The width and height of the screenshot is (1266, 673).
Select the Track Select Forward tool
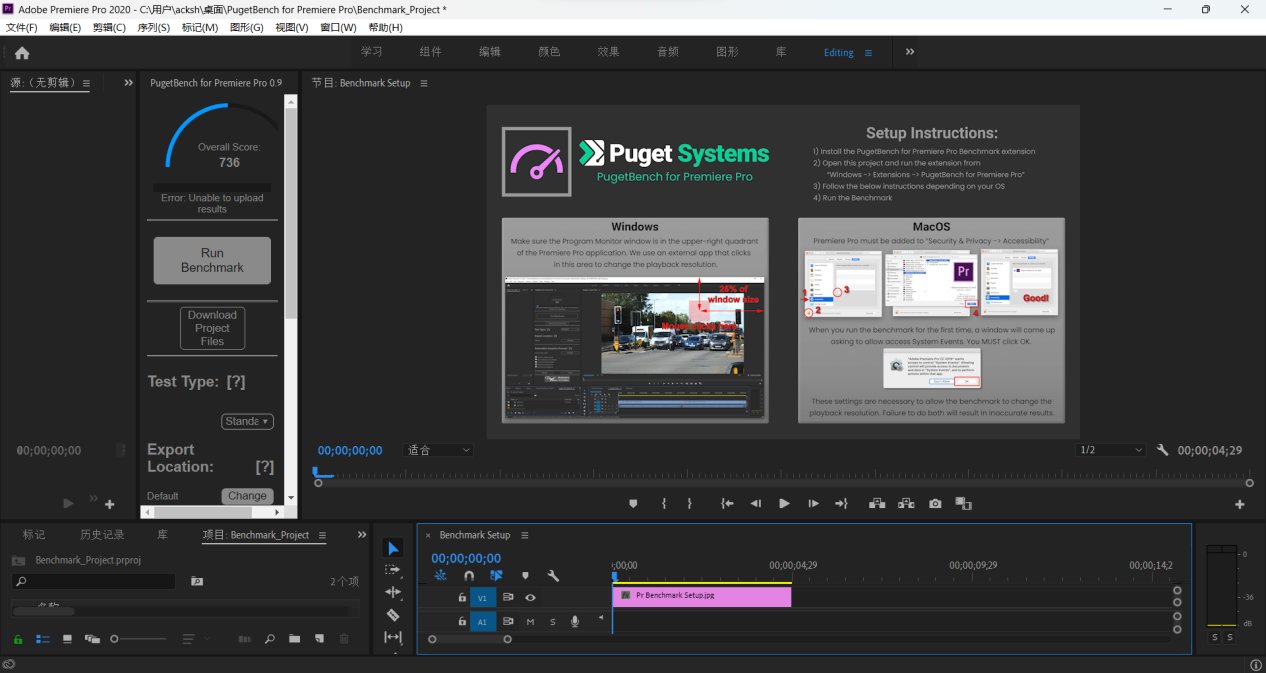point(393,570)
